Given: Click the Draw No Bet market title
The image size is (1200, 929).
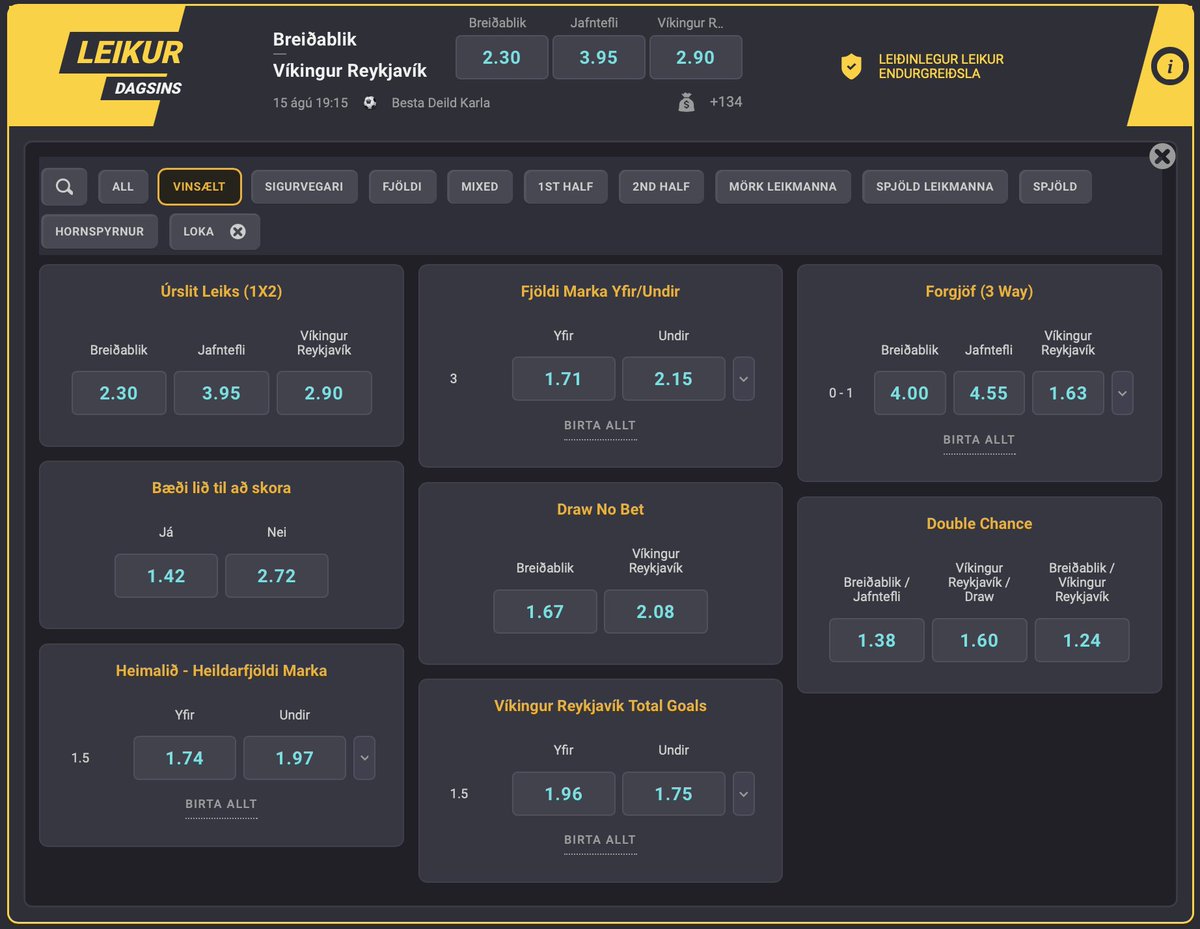Looking at the screenshot, I should click(x=600, y=510).
